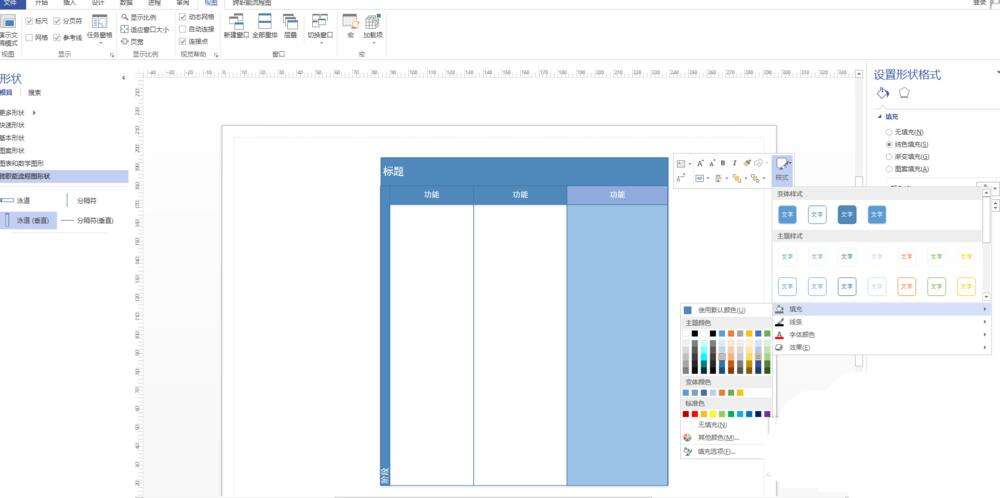Screen dimensions: 1000x498
Task: Collapse the Fill (填充) section in format pane
Action: click(880, 117)
